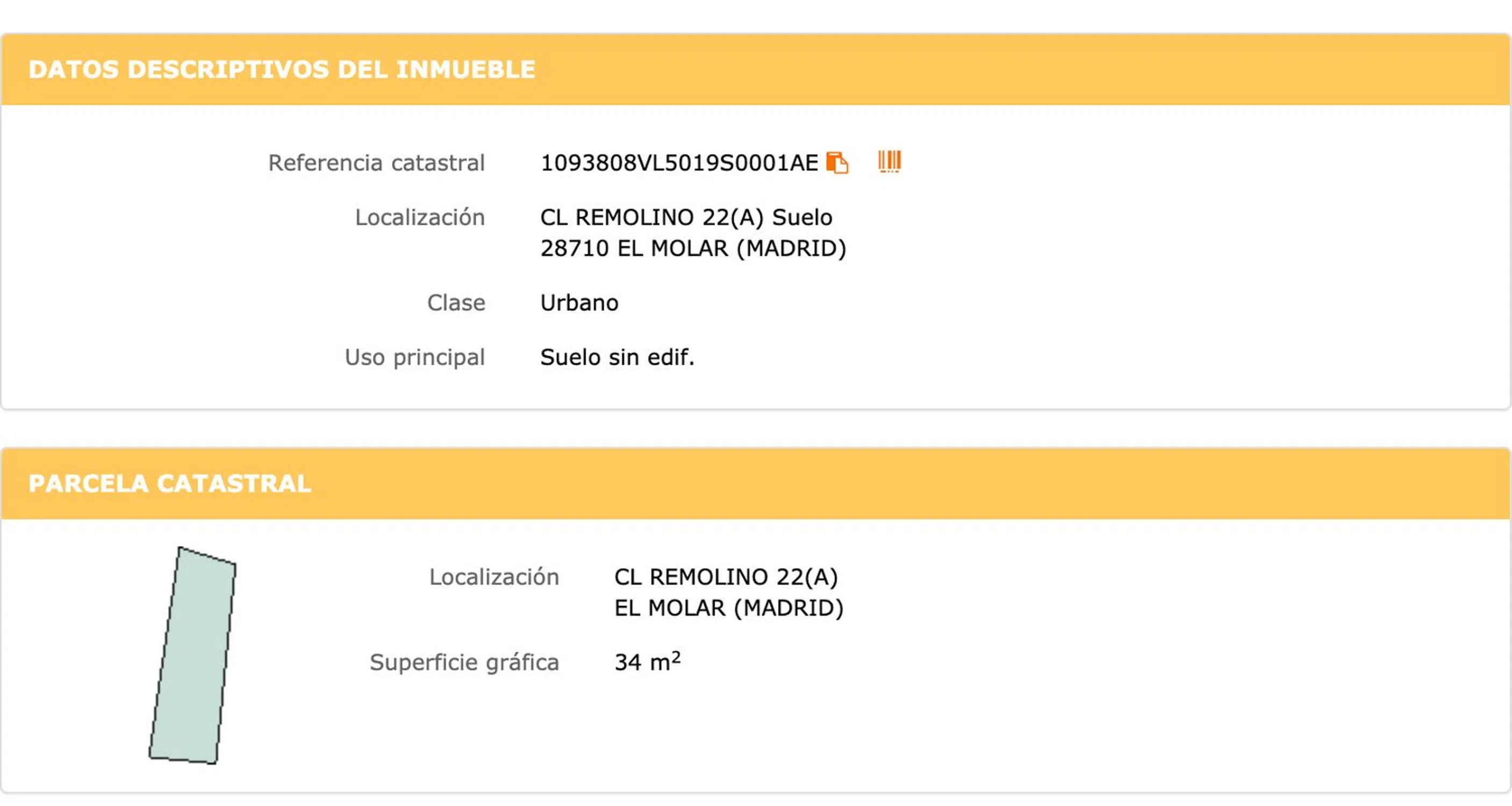Image resolution: width=1512 pixels, height=806 pixels.
Task: Open the green parcel shape thumbnail
Action: click(192, 656)
